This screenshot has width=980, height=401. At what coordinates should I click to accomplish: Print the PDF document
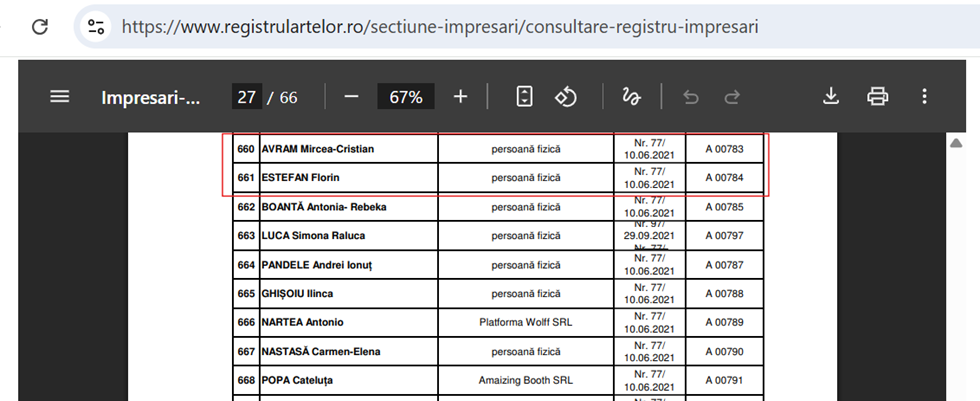(x=877, y=97)
